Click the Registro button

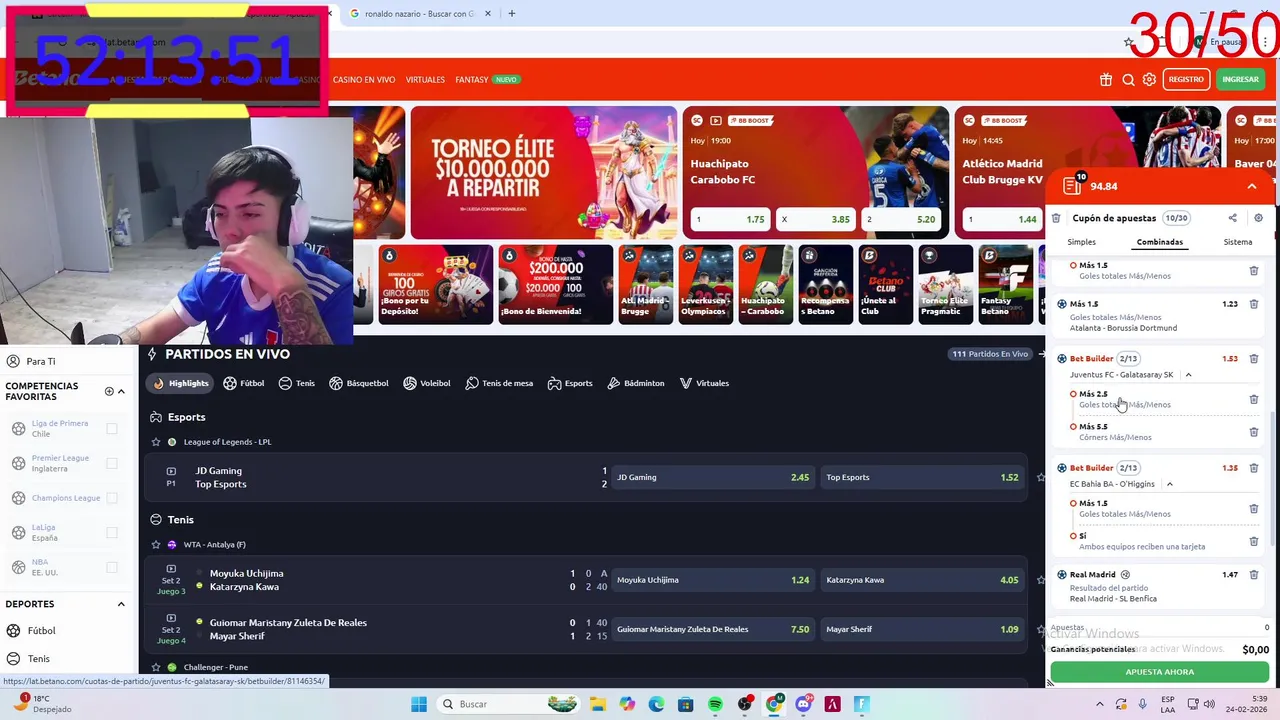click(x=1186, y=80)
